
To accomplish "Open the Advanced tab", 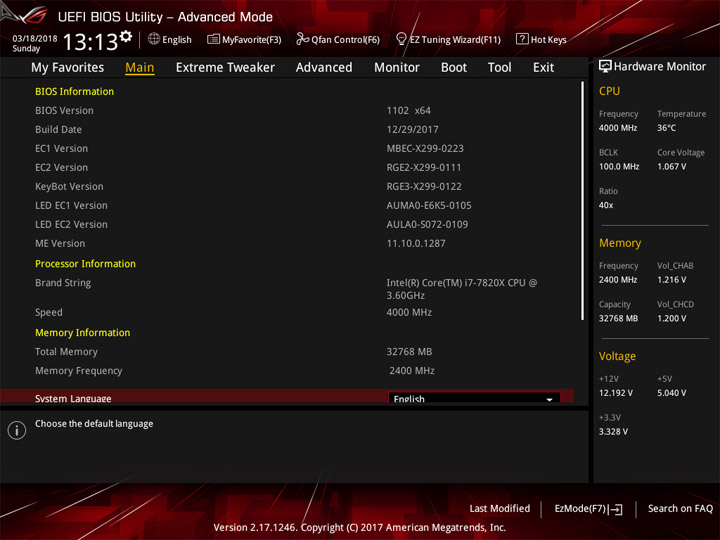I will coord(324,68).
